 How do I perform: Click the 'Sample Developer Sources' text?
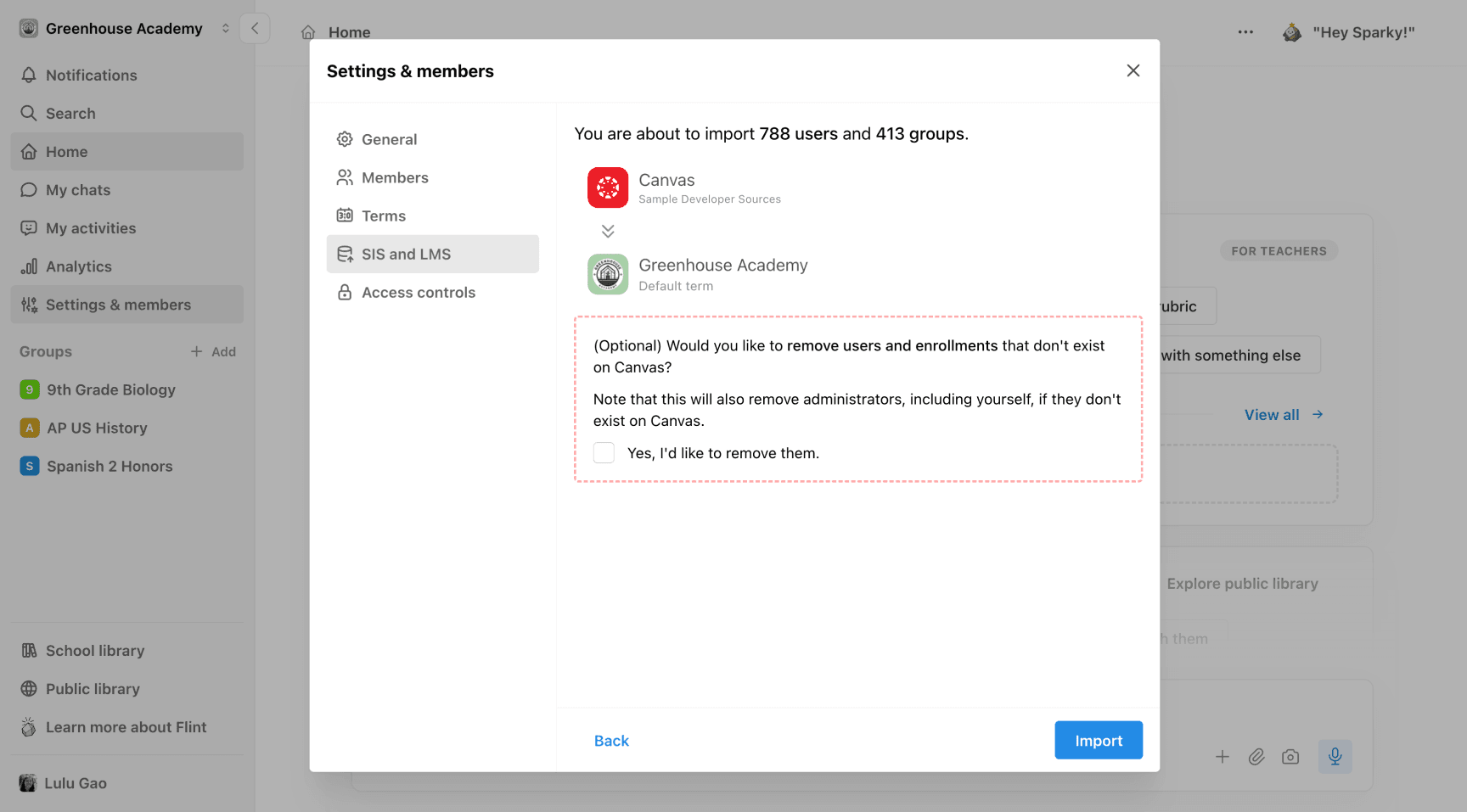[709, 199]
